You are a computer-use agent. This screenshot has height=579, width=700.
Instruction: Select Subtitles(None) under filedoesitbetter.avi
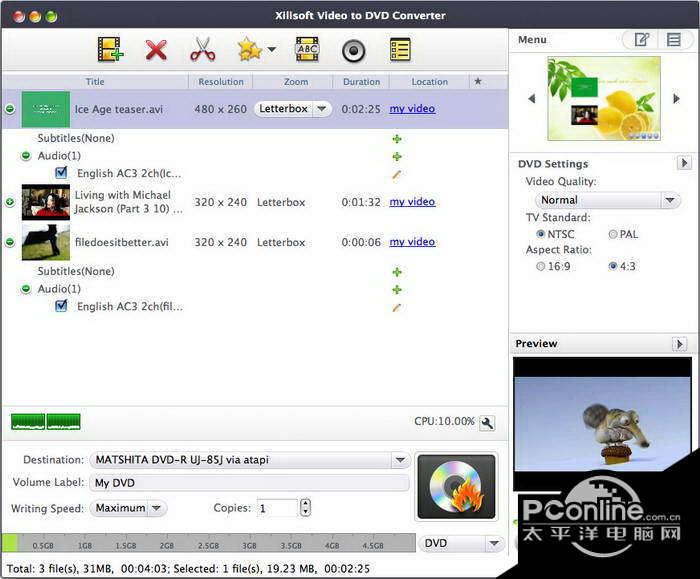pyautogui.click(x=76, y=271)
